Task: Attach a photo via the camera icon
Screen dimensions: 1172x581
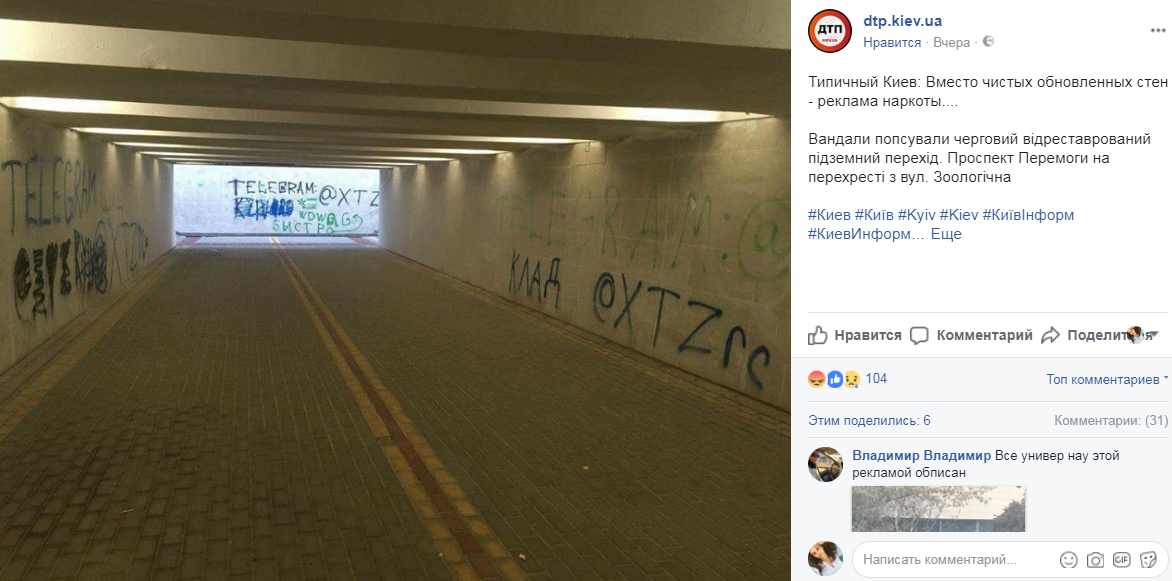Action: (1095, 559)
